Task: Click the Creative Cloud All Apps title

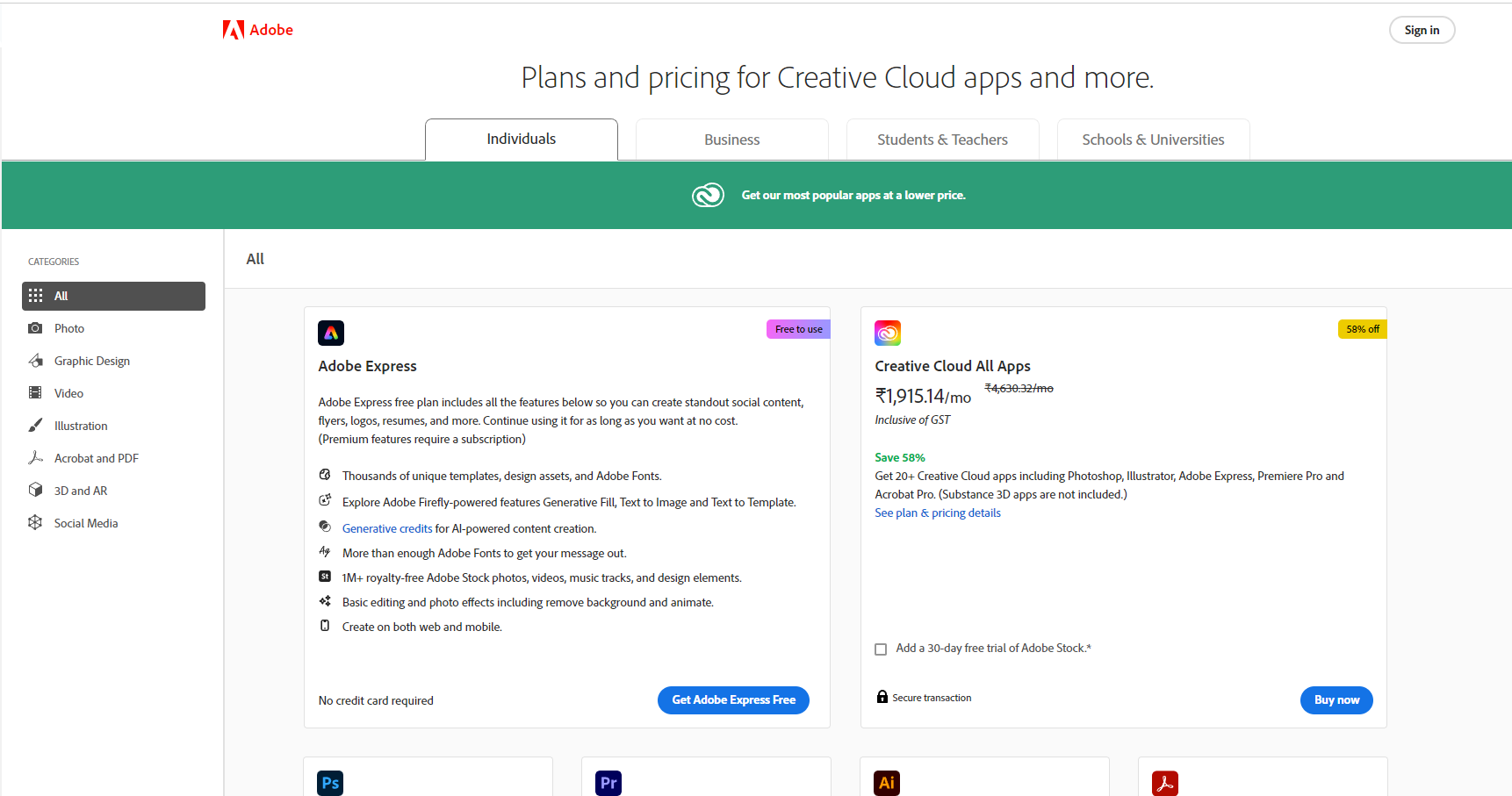Action: (x=953, y=366)
